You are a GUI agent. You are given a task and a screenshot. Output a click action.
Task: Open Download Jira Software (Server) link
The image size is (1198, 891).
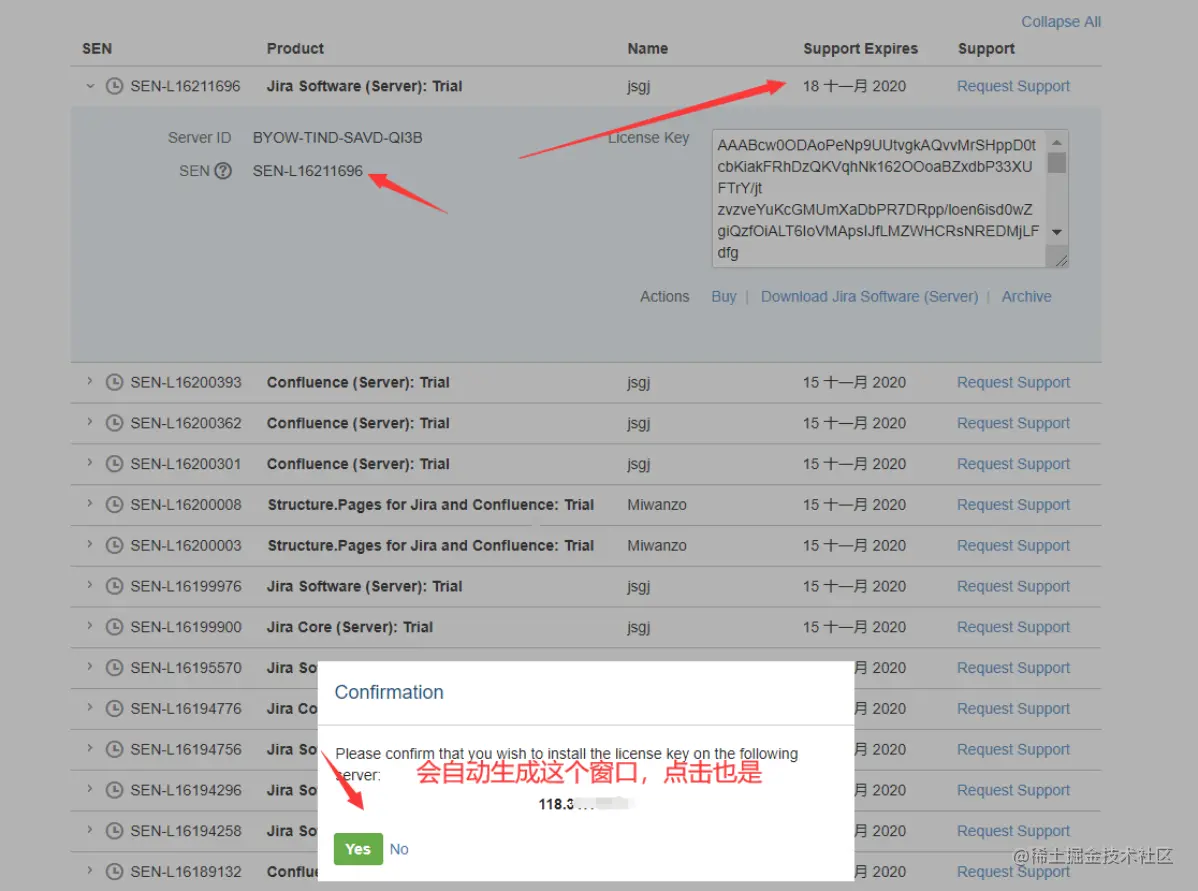coord(869,296)
